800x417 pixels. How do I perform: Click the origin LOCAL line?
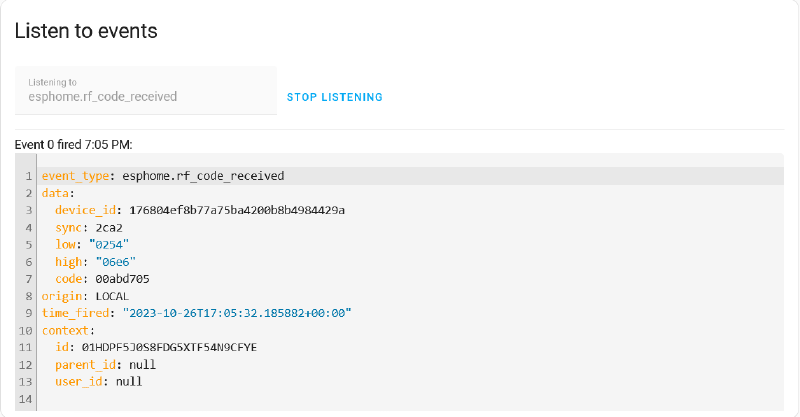click(85, 296)
